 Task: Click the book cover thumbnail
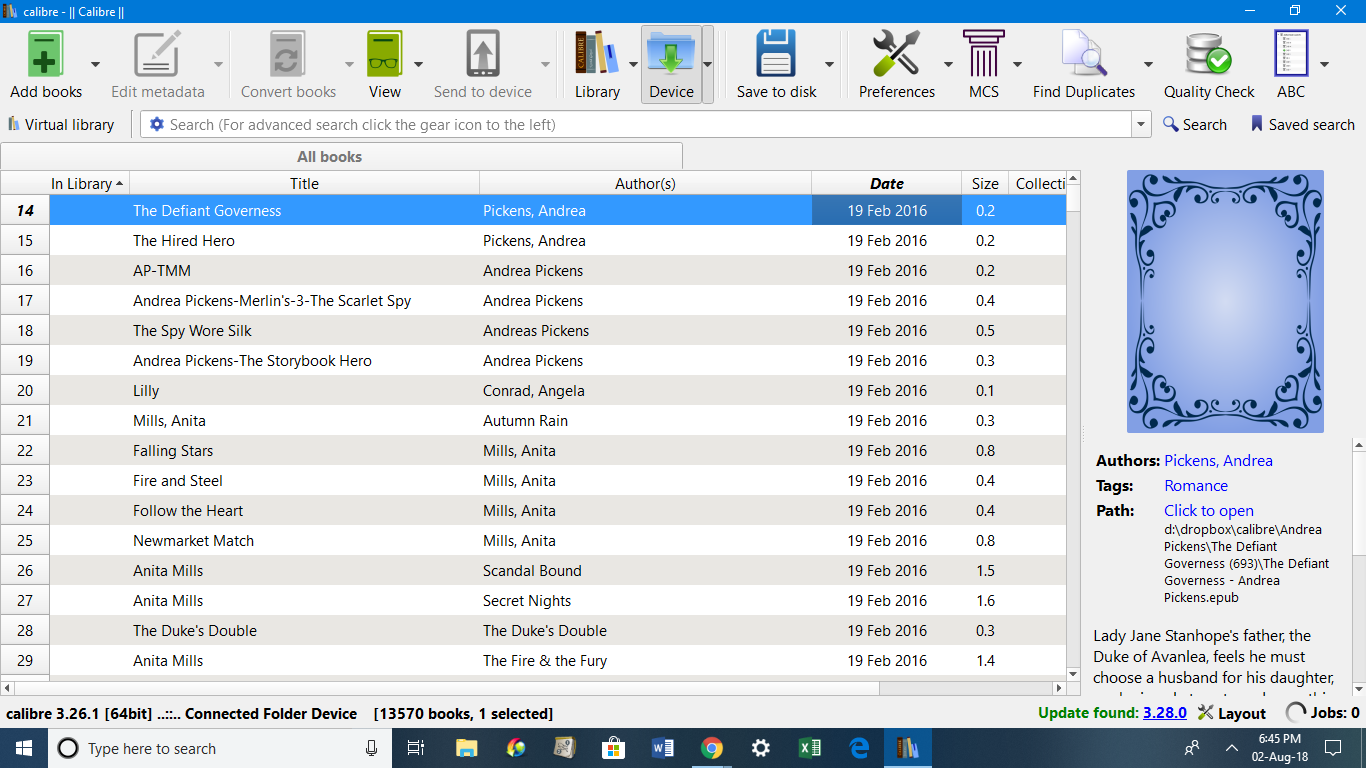click(x=1225, y=301)
